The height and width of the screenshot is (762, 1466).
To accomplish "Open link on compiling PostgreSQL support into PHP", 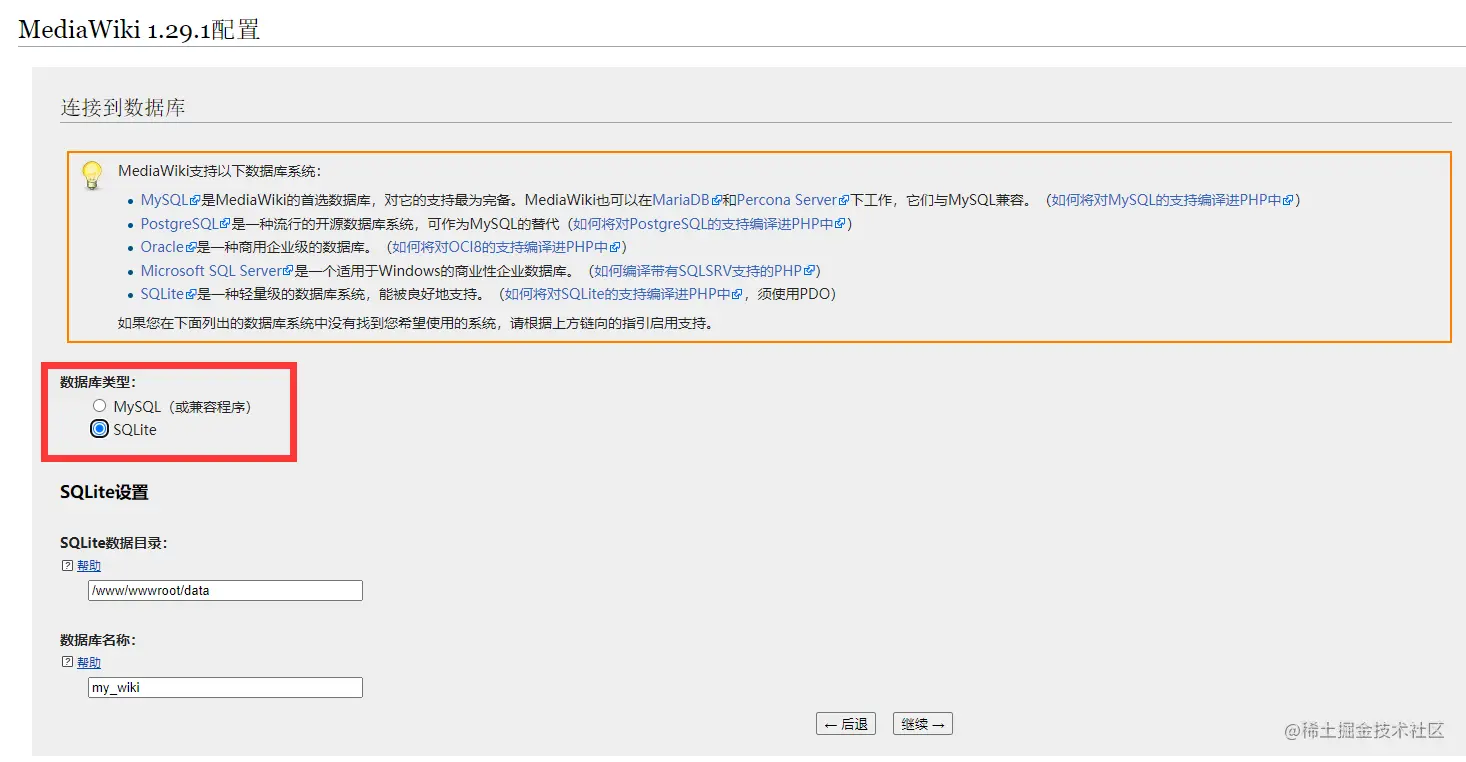I will pyautogui.click(x=709, y=224).
